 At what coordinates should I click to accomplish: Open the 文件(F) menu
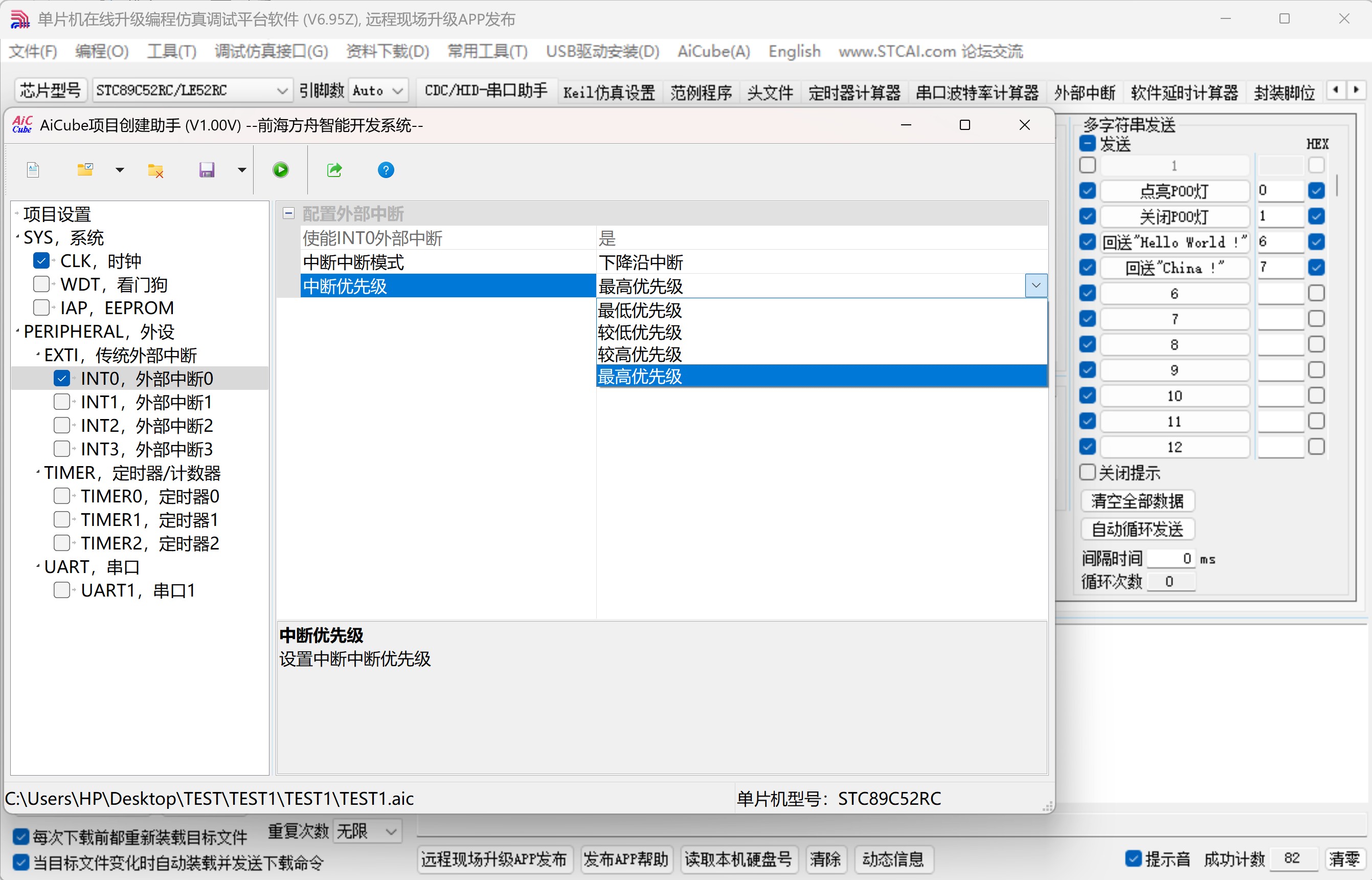tap(33, 52)
